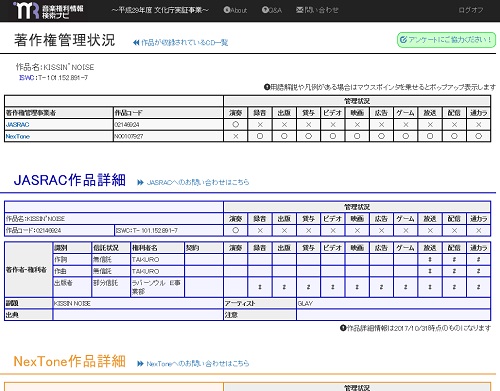
Task: Click ログオフ to log off
Action: click(x=471, y=10)
